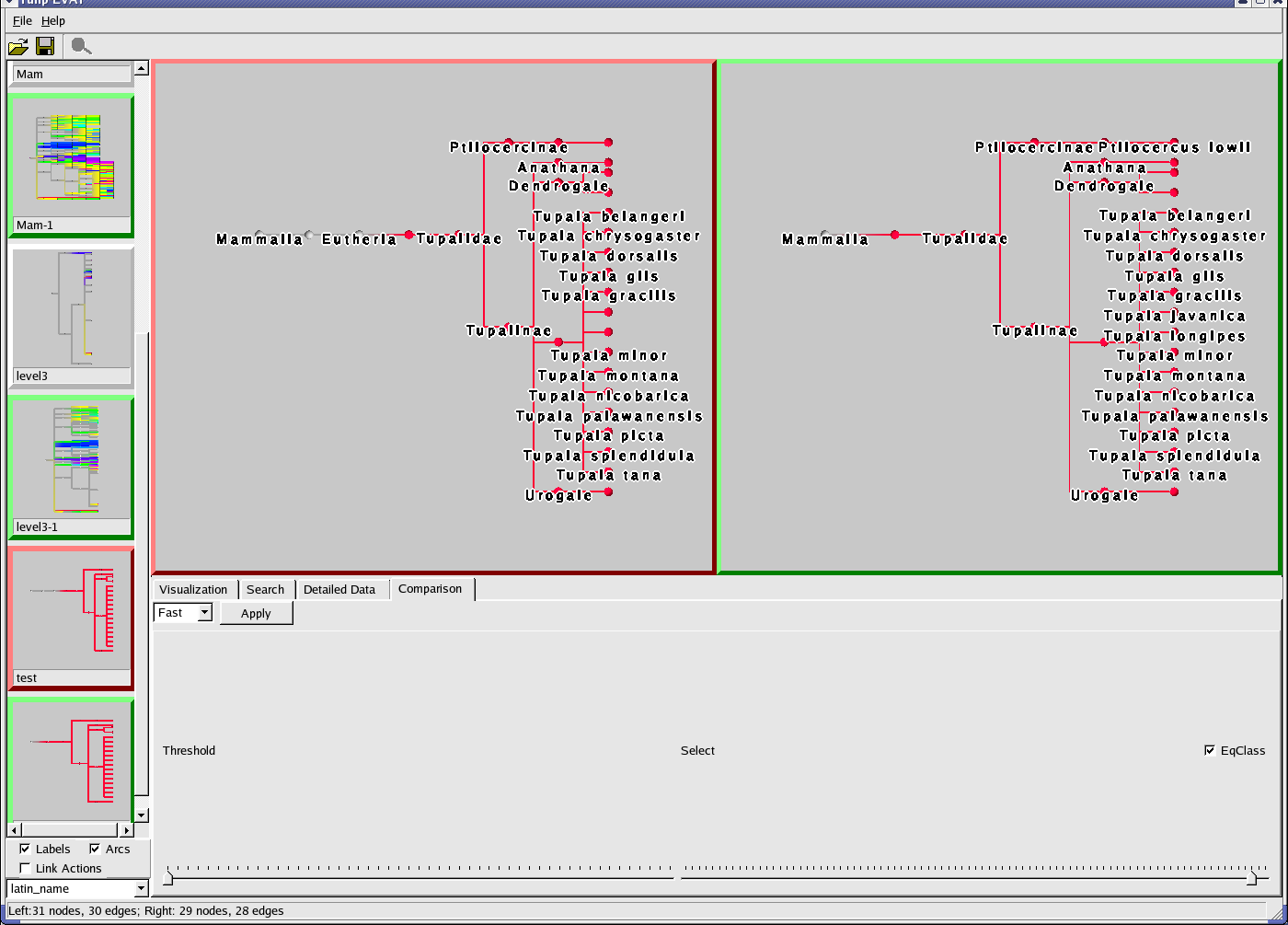Toggle the Arcs checkbox
The height and width of the screenshot is (925, 1288).
point(95,849)
